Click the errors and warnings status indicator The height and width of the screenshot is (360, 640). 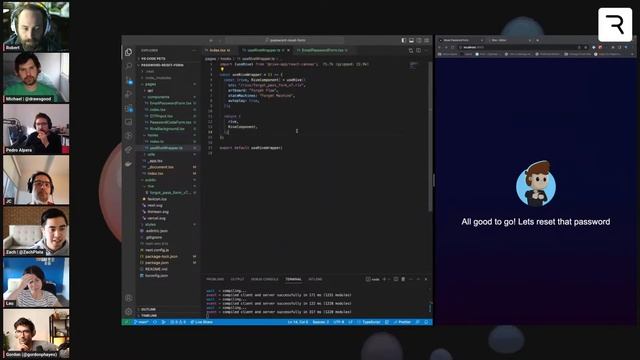pos(178,322)
